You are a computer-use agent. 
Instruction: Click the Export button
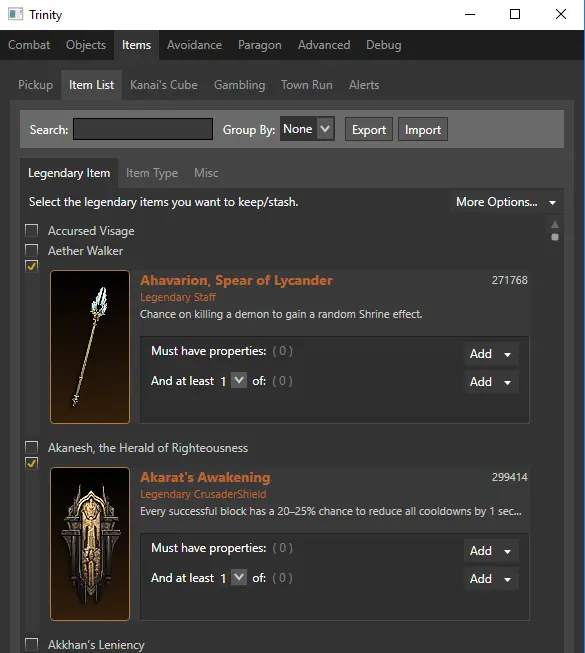tap(369, 130)
